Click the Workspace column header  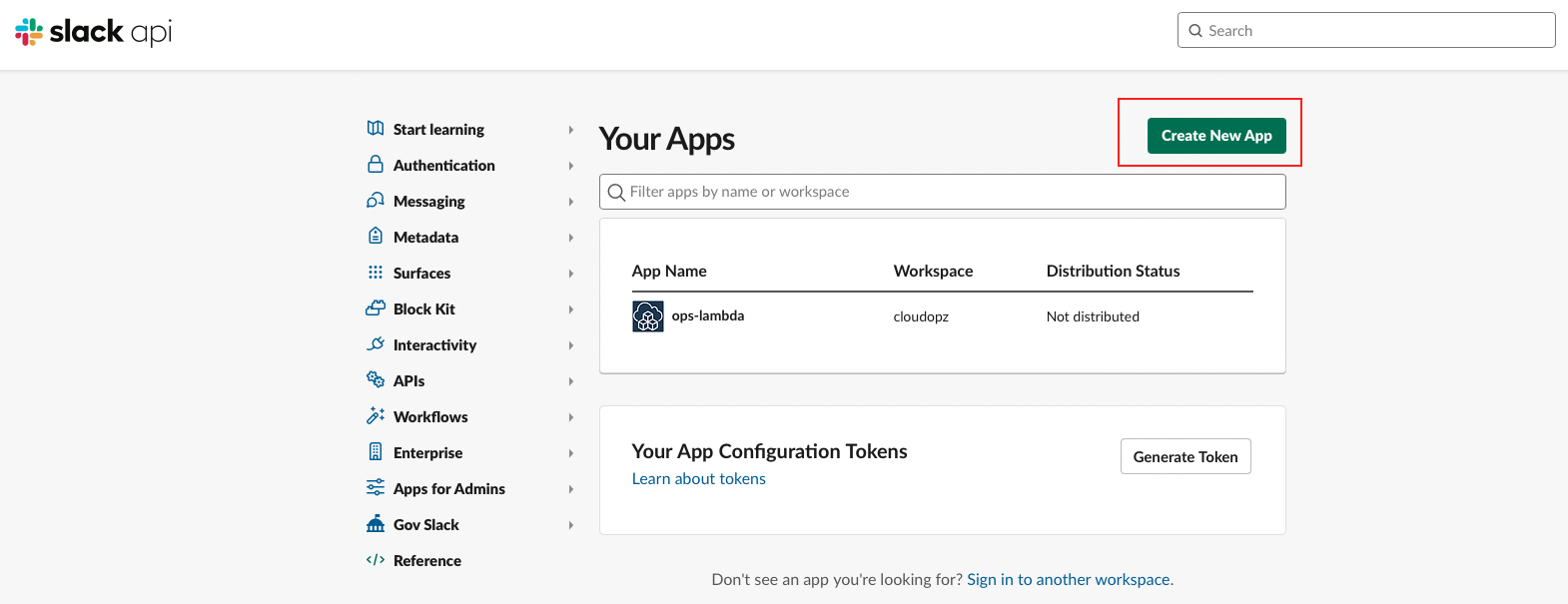pyautogui.click(x=933, y=271)
